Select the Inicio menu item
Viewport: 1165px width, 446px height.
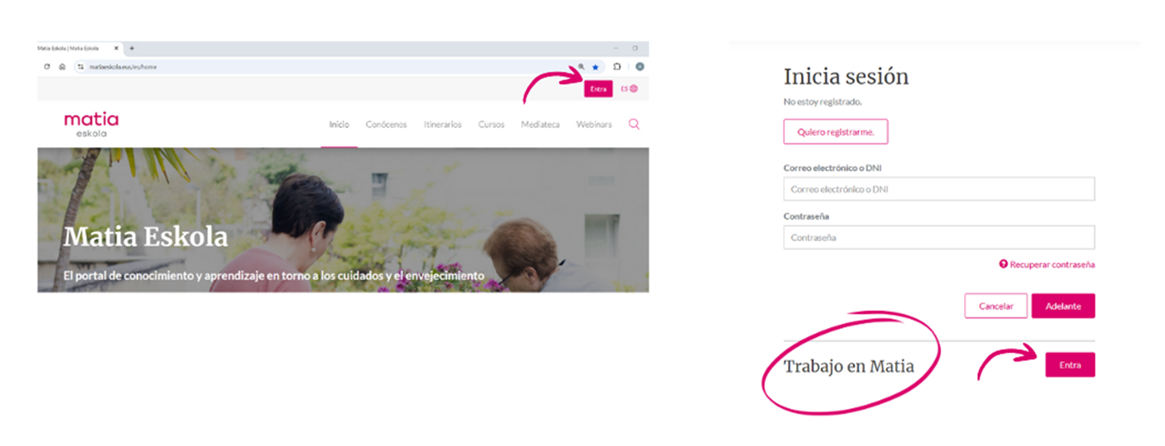point(339,125)
